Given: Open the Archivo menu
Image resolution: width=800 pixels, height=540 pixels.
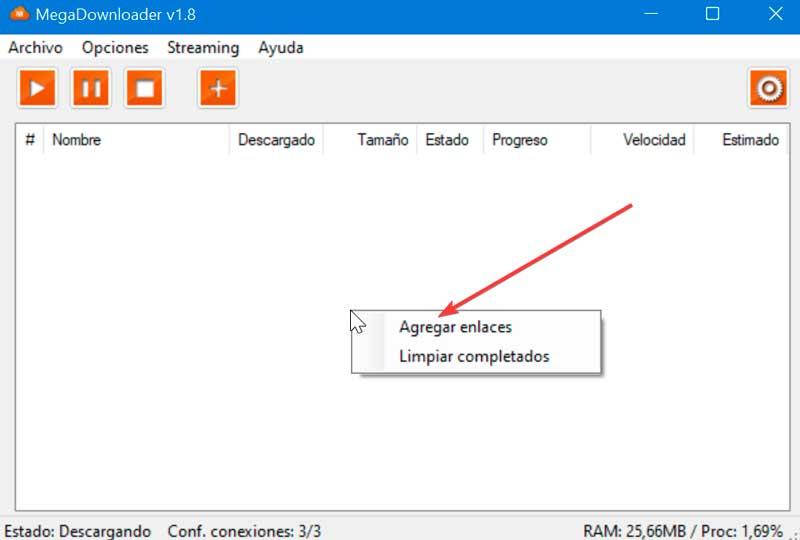Looking at the screenshot, I should pyautogui.click(x=35, y=47).
